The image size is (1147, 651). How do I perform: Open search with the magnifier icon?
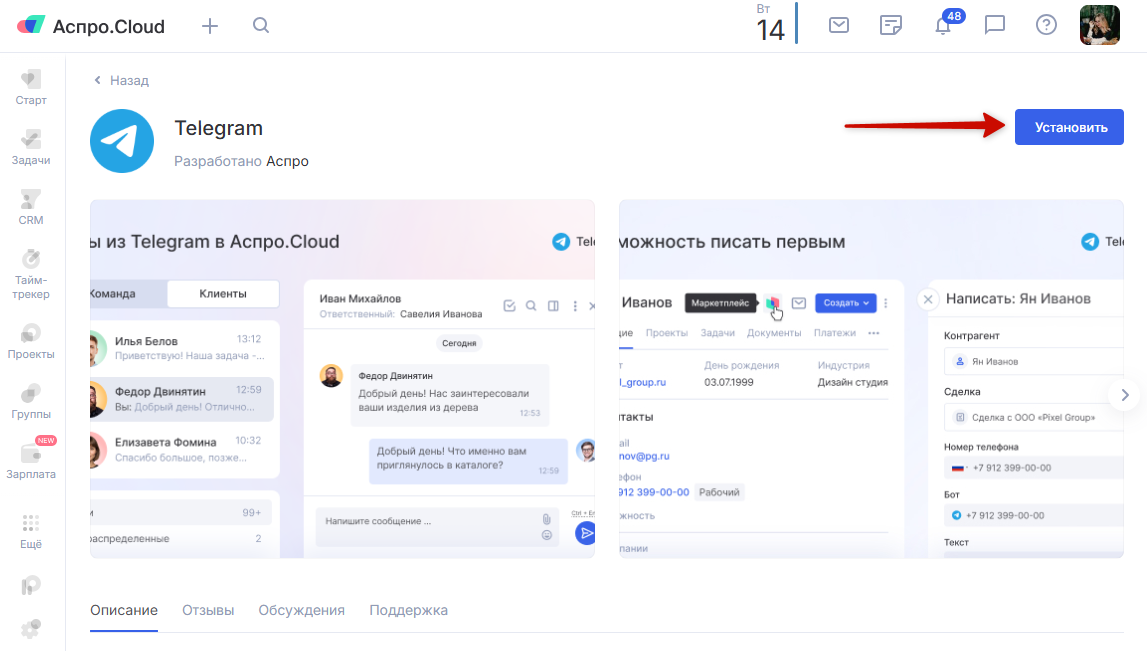click(x=261, y=26)
